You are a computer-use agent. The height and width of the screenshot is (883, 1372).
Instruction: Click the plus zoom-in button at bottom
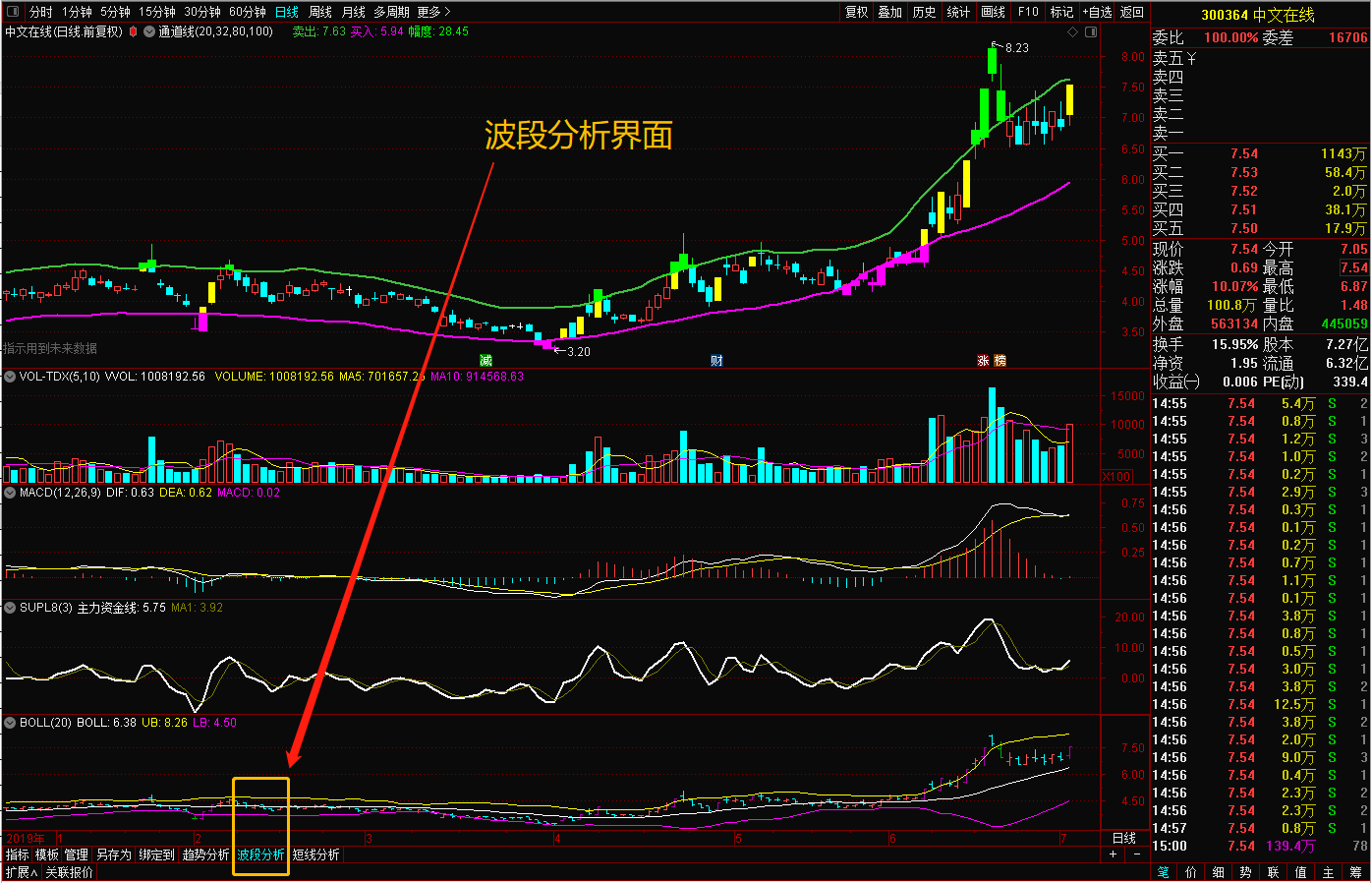[1114, 854]
